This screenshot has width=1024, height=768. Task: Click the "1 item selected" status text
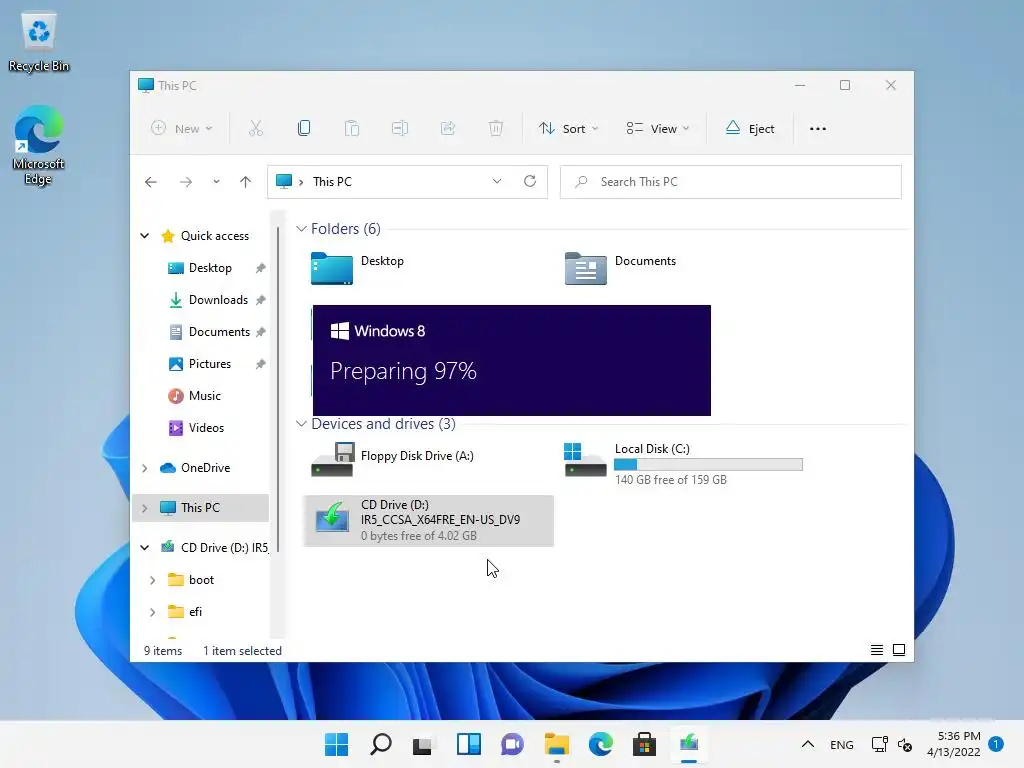tap(242, 650)
